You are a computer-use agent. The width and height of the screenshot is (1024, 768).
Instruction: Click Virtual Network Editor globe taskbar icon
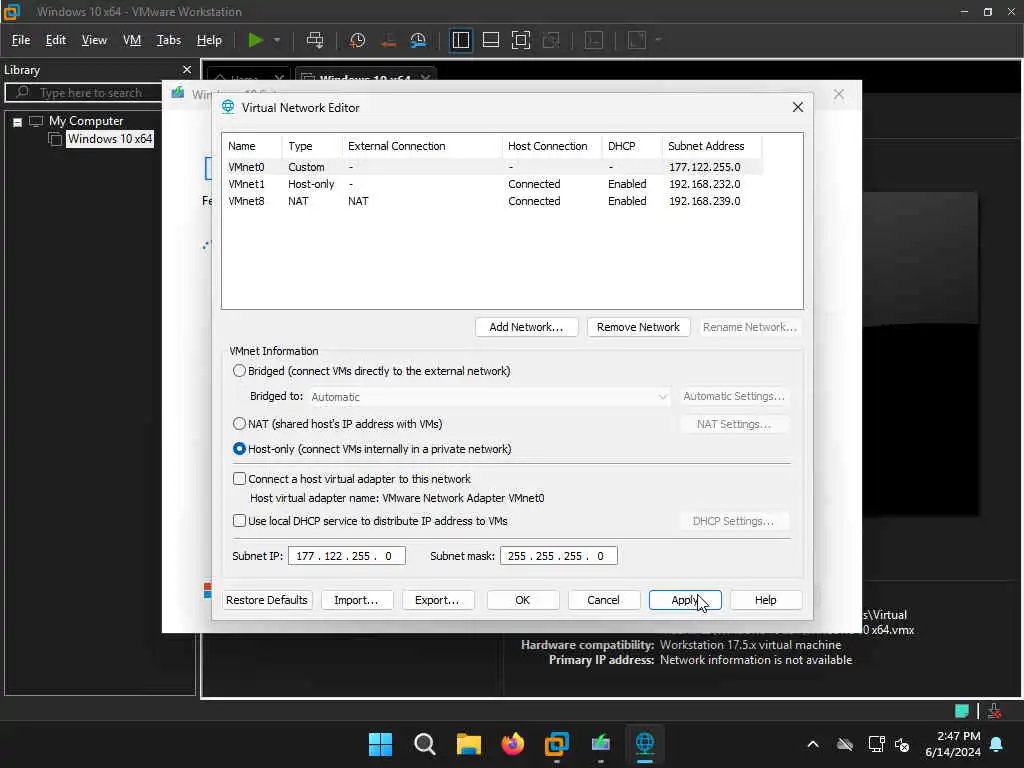(645, 744)
